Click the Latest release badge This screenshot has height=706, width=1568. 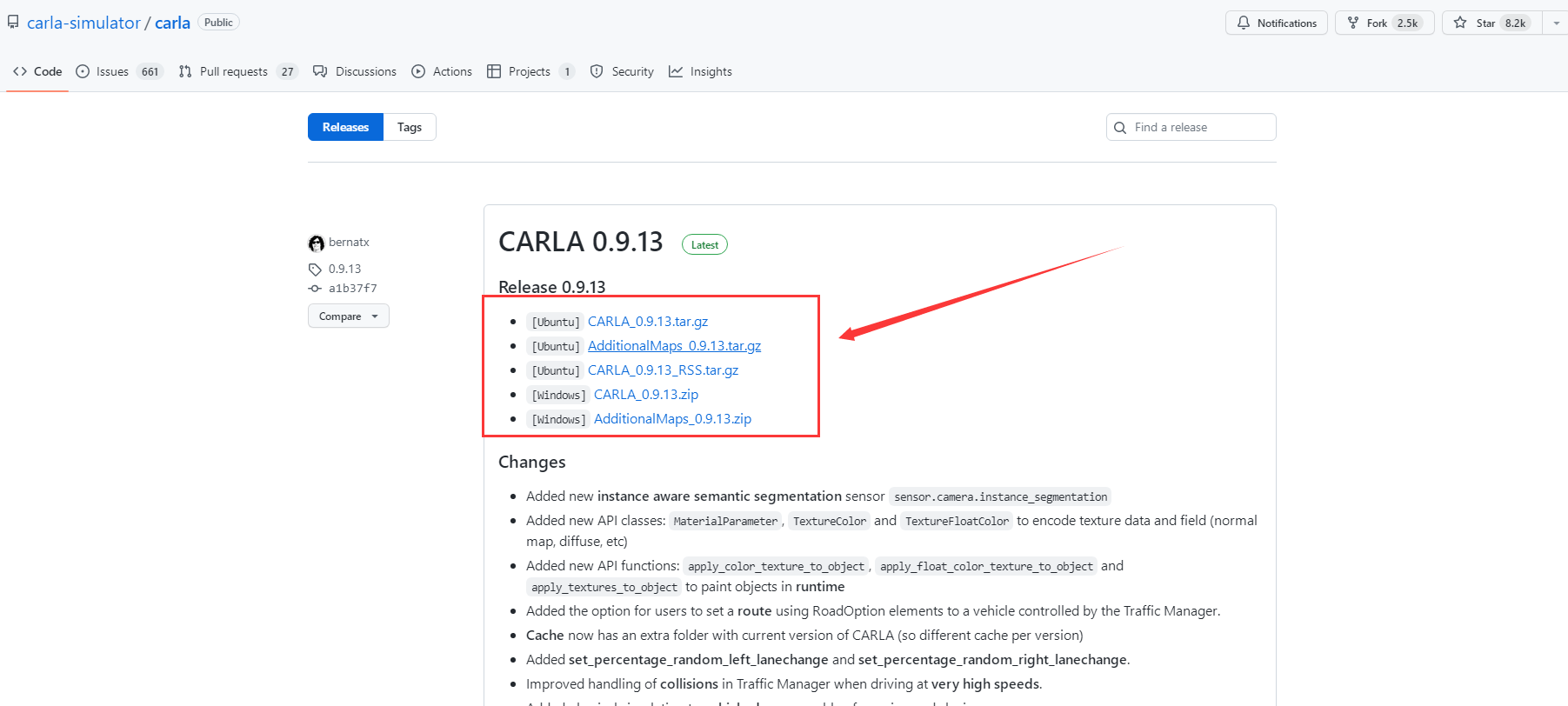tap(704, 245)
